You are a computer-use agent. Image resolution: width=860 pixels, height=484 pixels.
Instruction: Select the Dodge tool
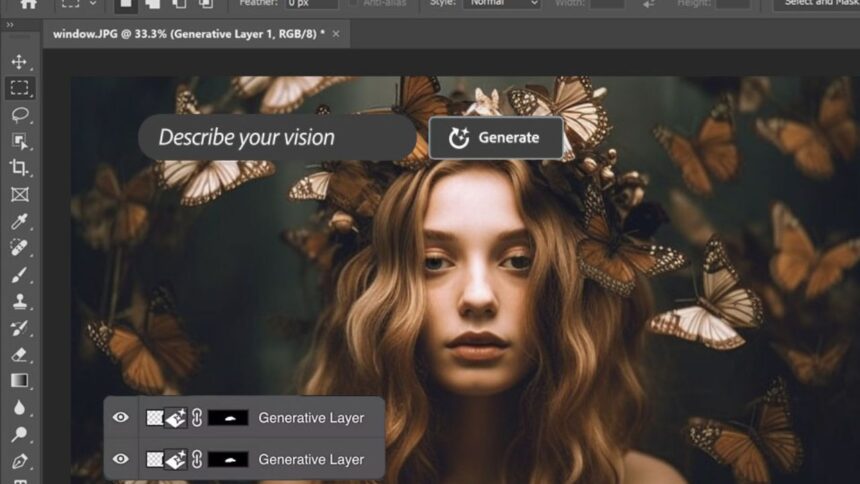(19, 434)
